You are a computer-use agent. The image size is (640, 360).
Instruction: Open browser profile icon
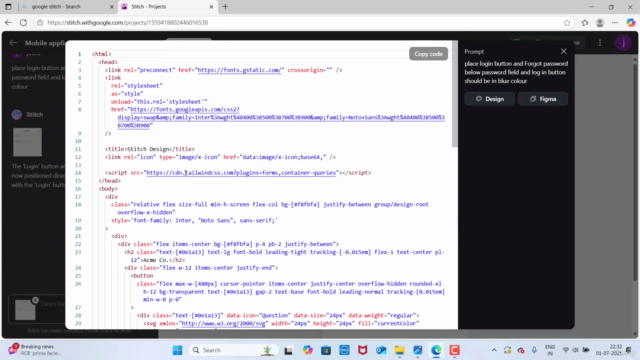pyautogui.click(x=600, y=22)
